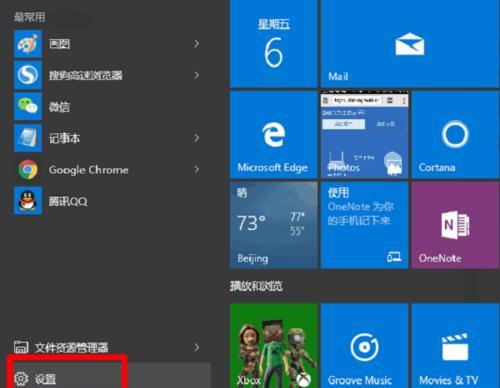Open the WeChat (微信) icon
Viewport: 500px width, 388px height.
click(x=28, y=106)
